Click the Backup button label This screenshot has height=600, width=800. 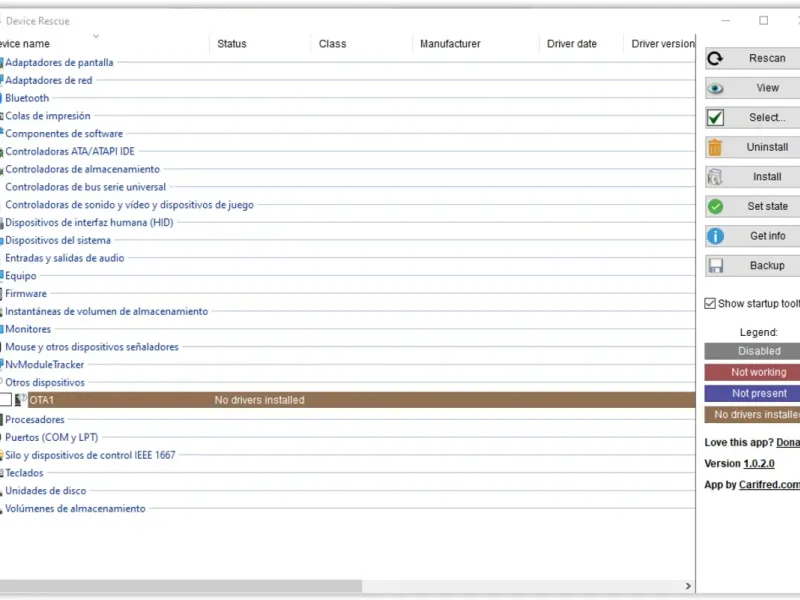pos(767,265)
